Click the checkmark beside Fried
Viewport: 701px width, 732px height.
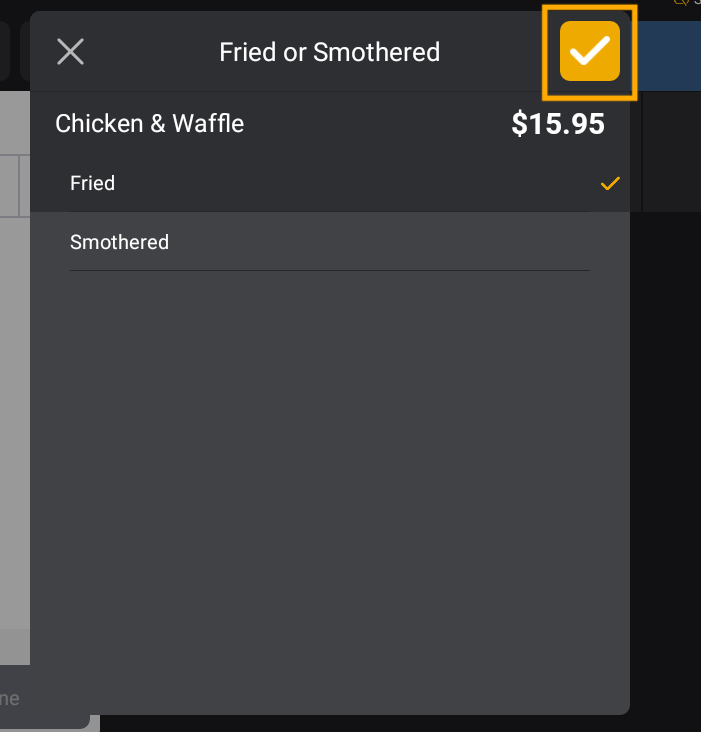[x=610, y=183]
